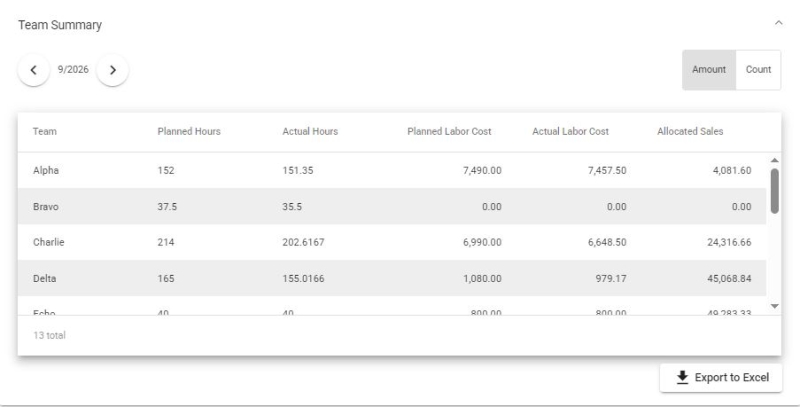Click Delta's planned labor cost 1,080.00
The width and height of the screenshot is (800, 407).
tap(482, 278)
